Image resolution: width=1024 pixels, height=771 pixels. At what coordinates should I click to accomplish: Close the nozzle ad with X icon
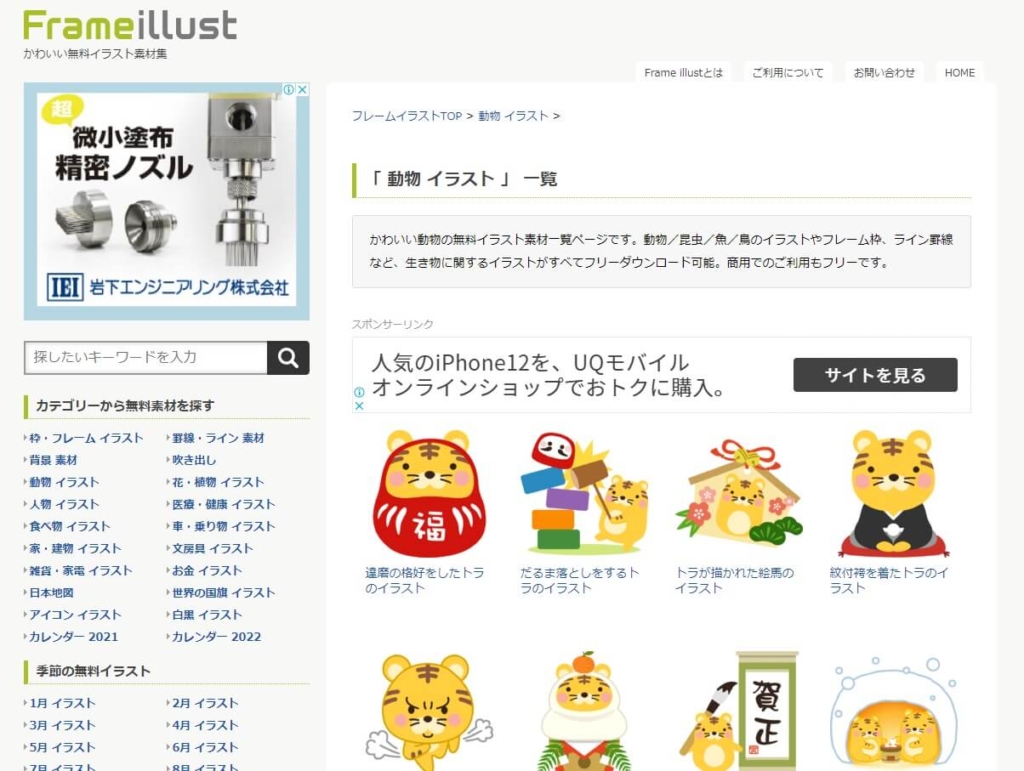[302, 89]
